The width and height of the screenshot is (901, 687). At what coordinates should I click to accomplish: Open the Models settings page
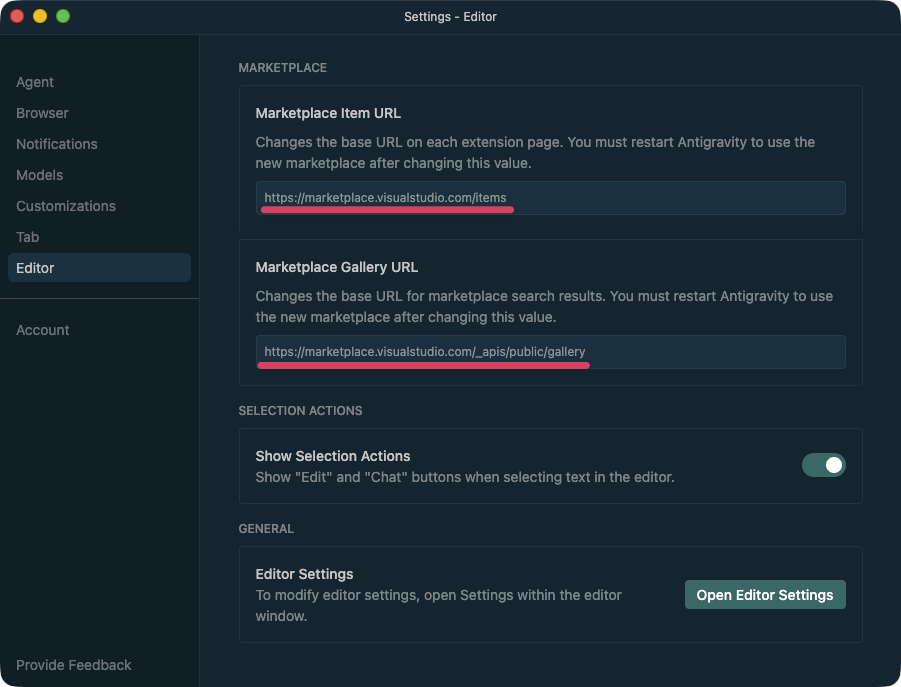pyautogui.click(x=39, y=175)
